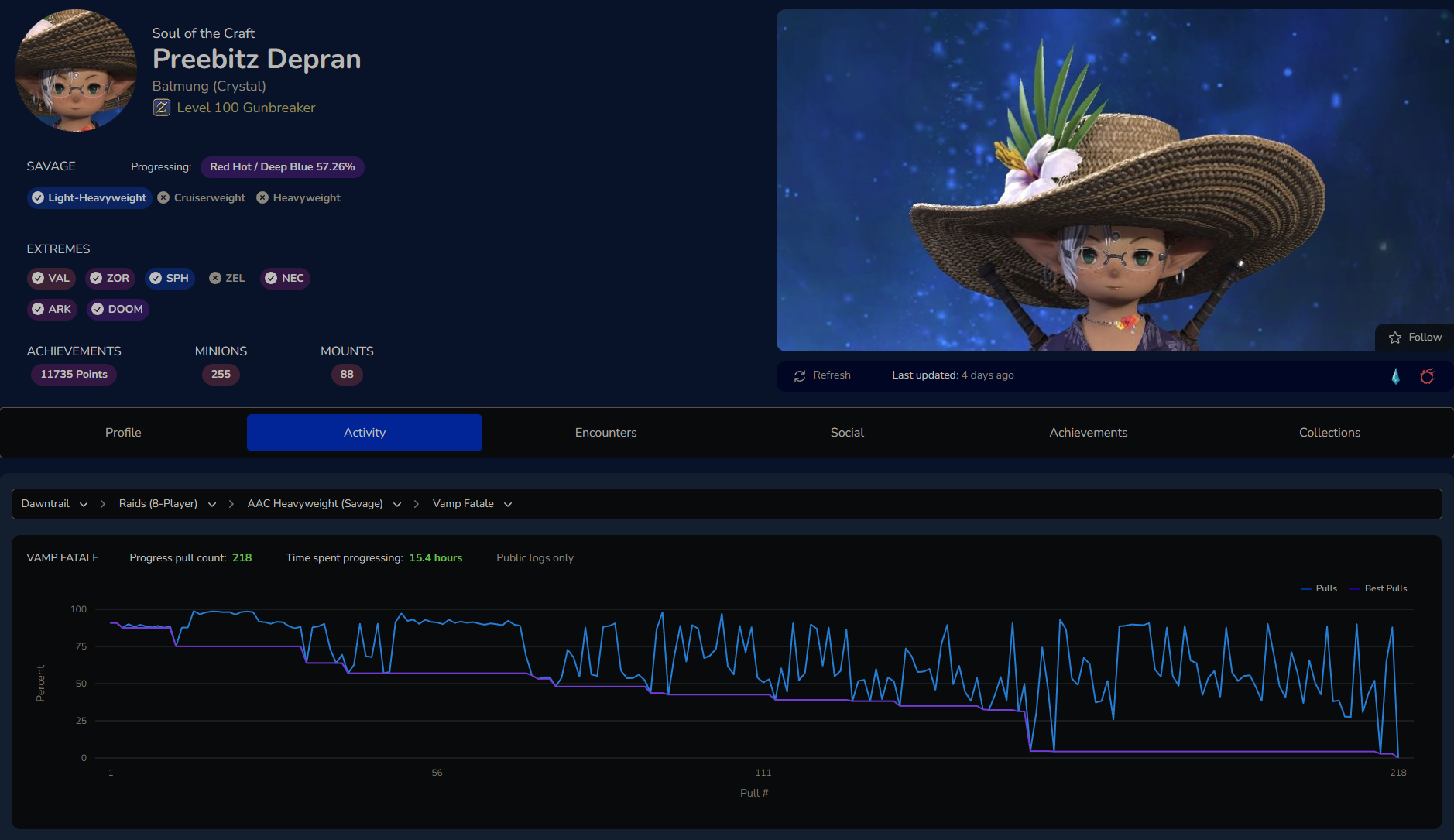This screenshot has height=840, width=1454.
Task: Click the Light-Heavyweight checkmark icon
Action: (38, 197)
